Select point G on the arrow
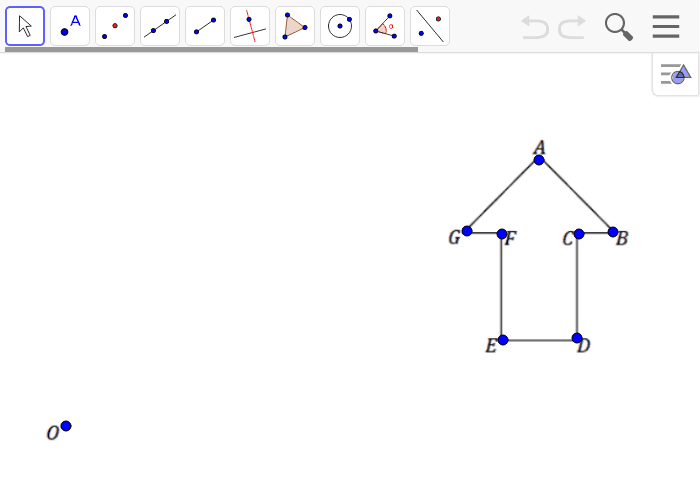Screen dimensions: 700x500 coord(467,231)
